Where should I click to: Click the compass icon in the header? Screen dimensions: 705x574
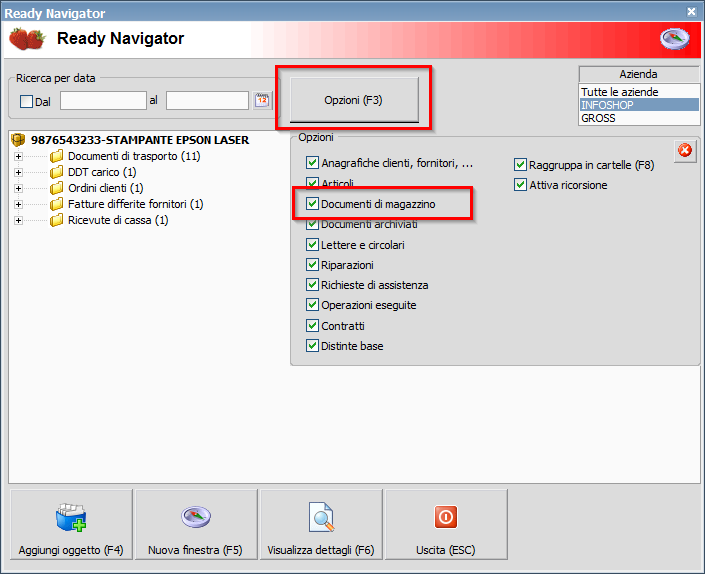(x=674, y=39)
